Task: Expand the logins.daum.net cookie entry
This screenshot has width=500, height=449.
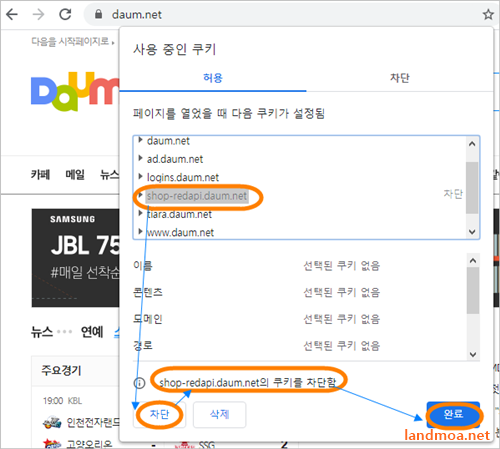Action: pyautogui.click(x=140, y=176)
